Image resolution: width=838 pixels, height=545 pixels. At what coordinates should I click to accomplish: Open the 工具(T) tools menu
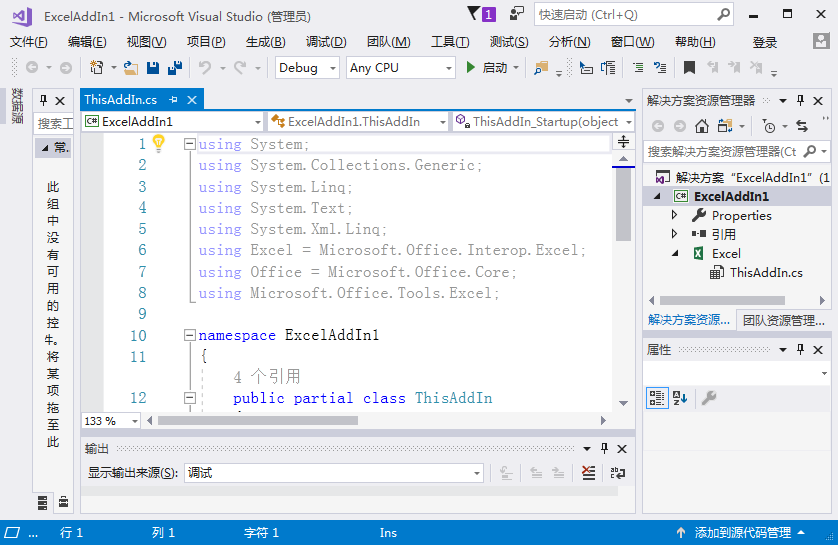click(450, 42)
